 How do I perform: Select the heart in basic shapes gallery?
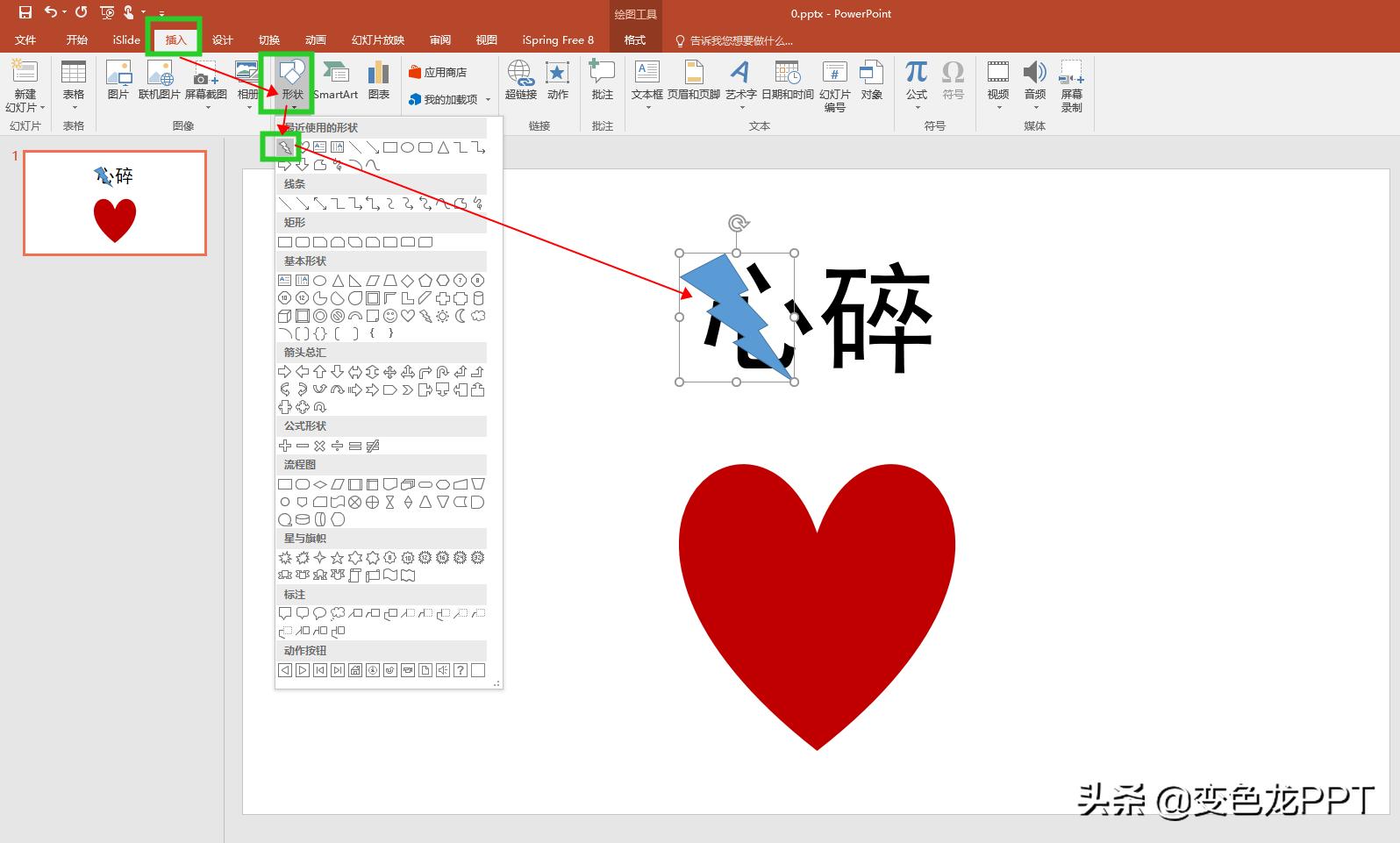pos(408,316)
